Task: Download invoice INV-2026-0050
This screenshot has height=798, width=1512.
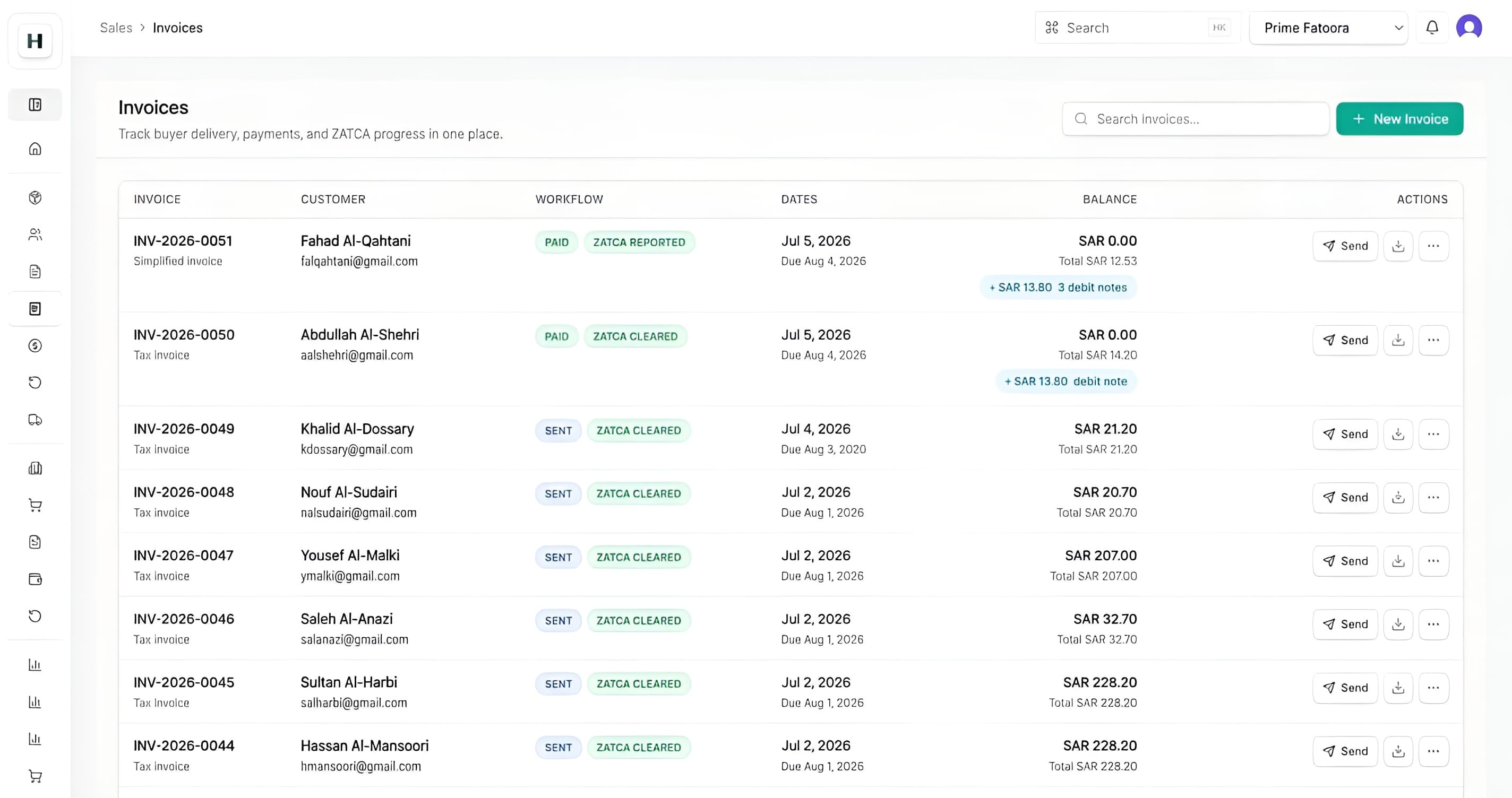Action: [x=1398, y=340]
